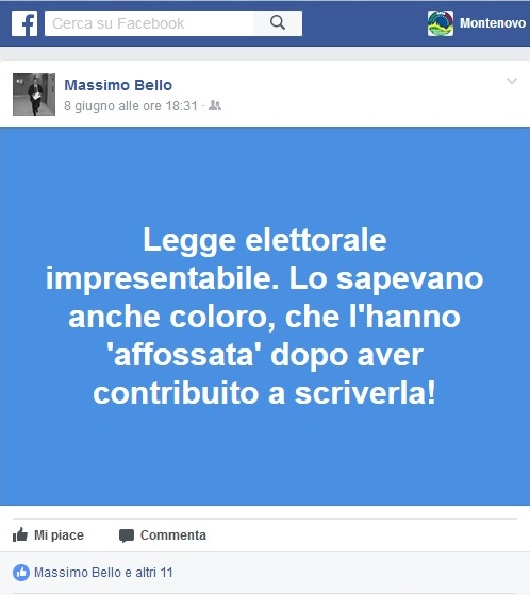Open the Montenovo profile thumbnail
The image size is (530, 595).
(x=440, y=24)
